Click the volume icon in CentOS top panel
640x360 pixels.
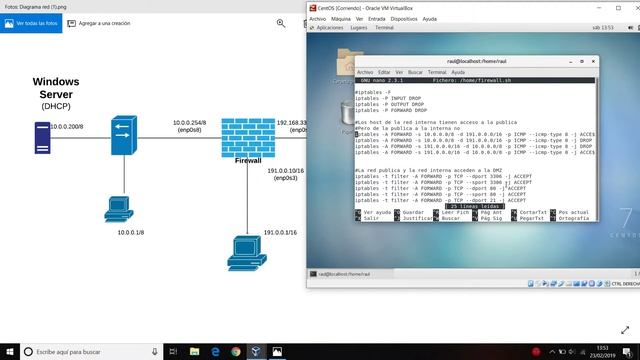click(x=631, y=28)
